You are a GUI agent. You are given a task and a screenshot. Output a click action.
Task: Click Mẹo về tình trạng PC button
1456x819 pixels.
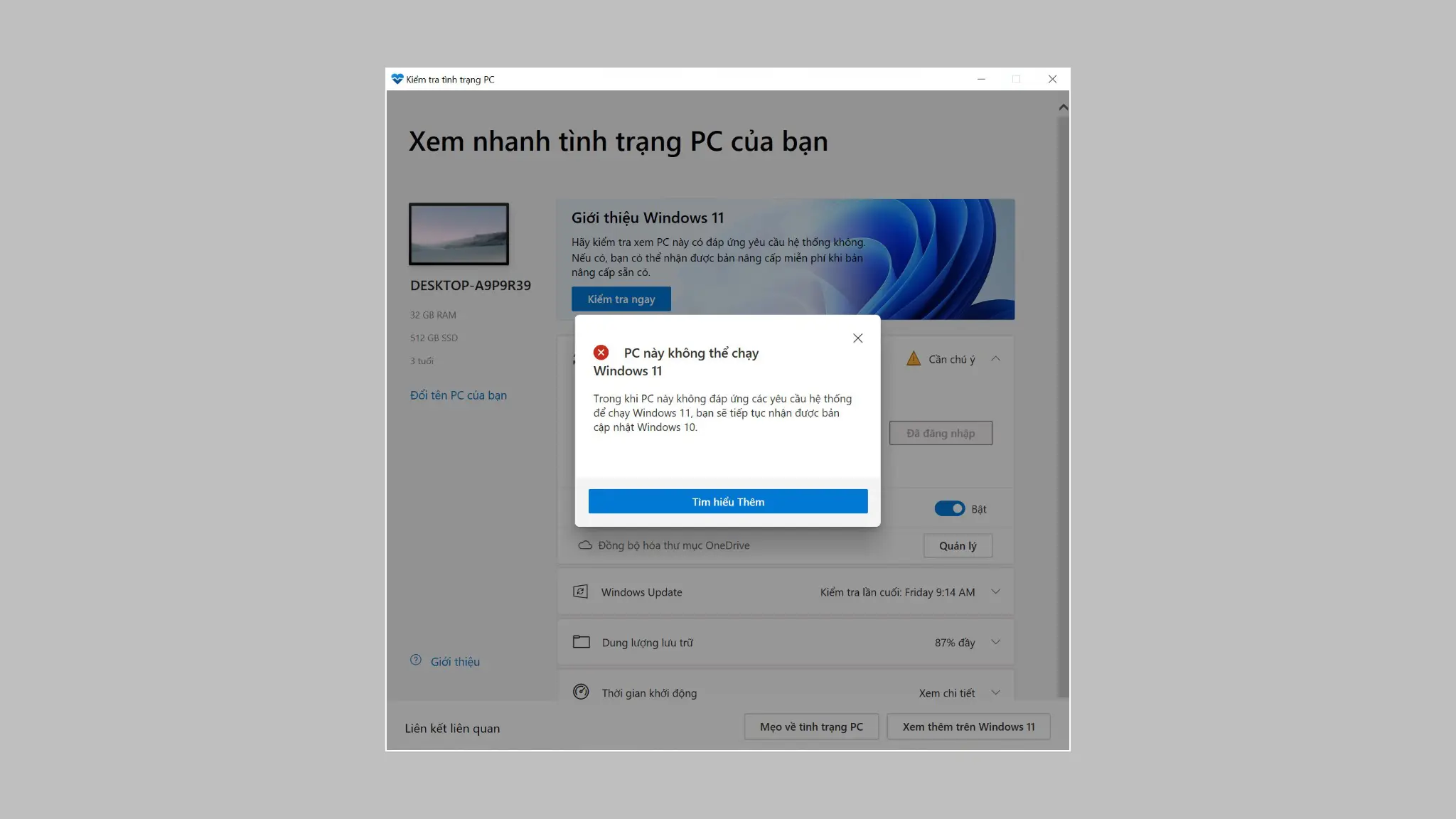click(x=811, y=727)
